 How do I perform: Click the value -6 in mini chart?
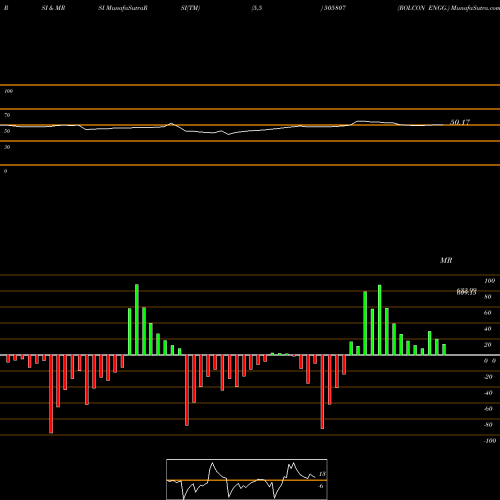(321, 486)
